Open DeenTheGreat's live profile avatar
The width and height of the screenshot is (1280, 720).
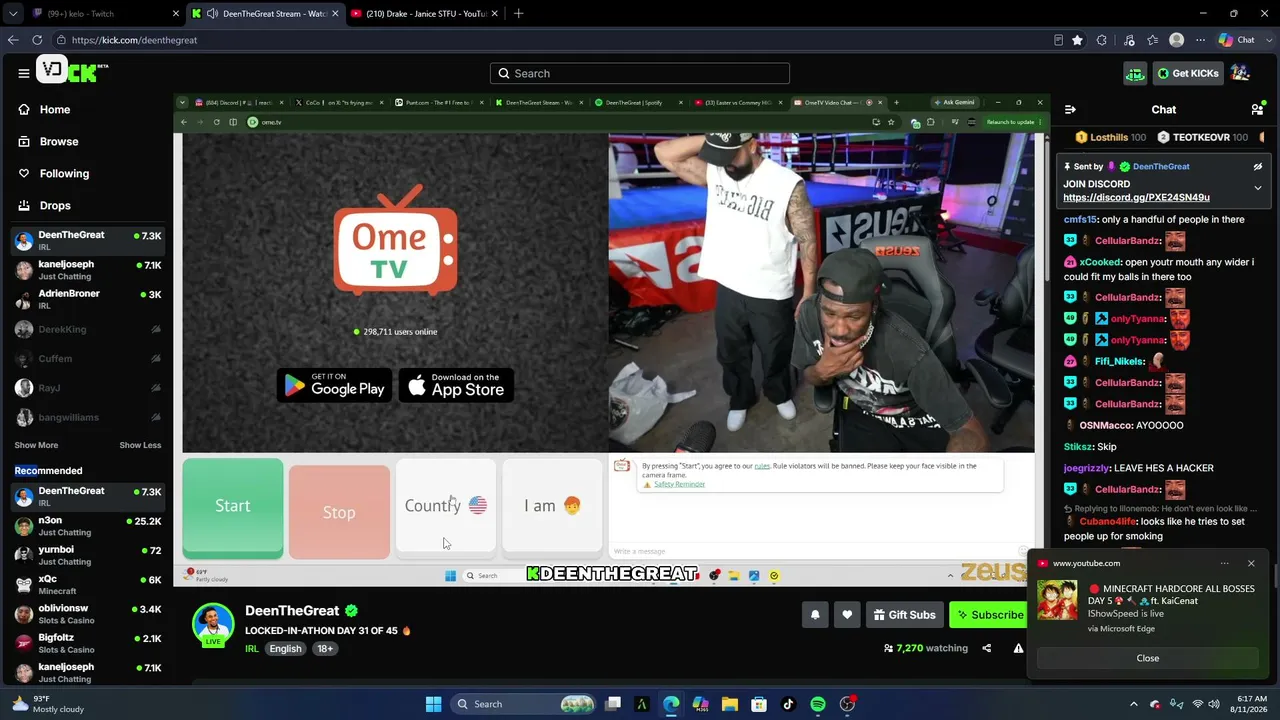pyautogui.click(x=213, y=624)
